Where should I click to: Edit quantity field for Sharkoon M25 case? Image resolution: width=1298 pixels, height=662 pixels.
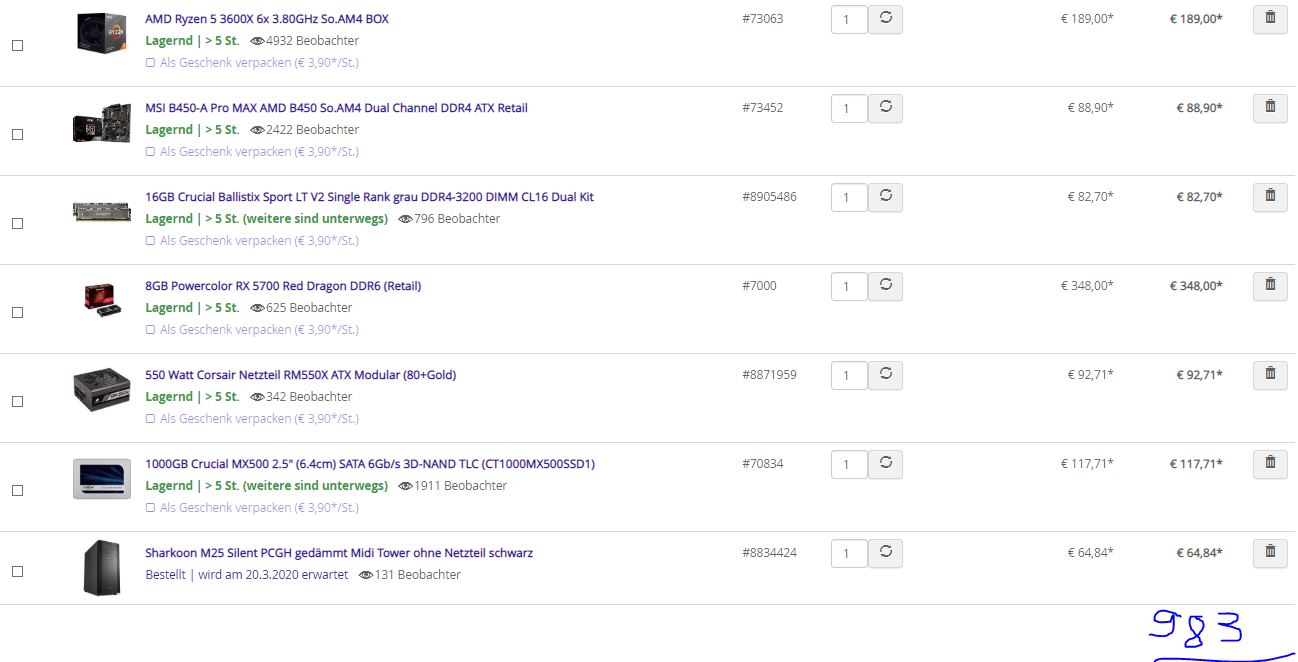tap(849, 554)
